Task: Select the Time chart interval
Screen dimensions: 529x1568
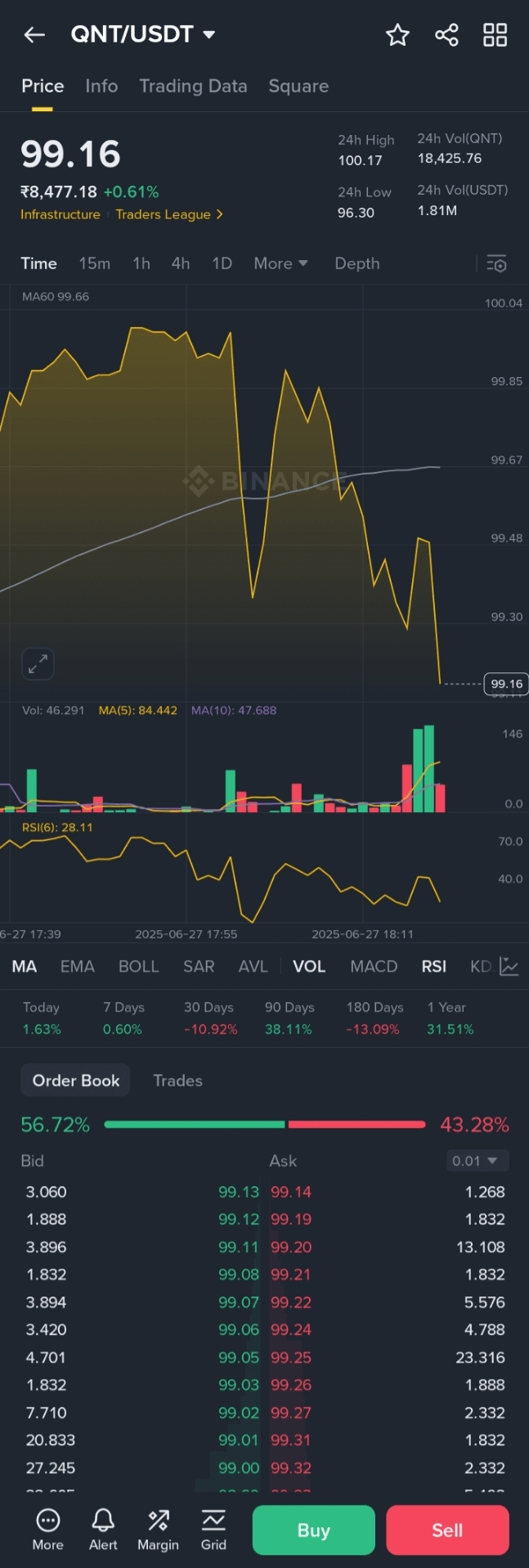Action: 38,263
